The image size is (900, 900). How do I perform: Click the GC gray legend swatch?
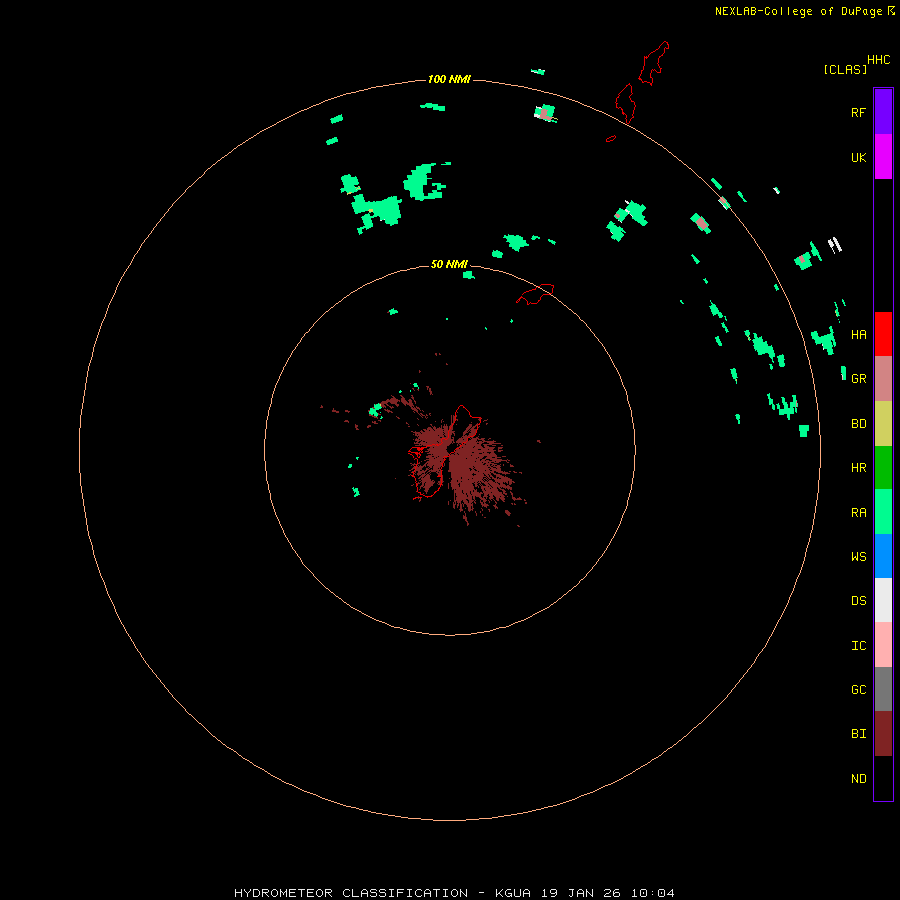(883, 689)
